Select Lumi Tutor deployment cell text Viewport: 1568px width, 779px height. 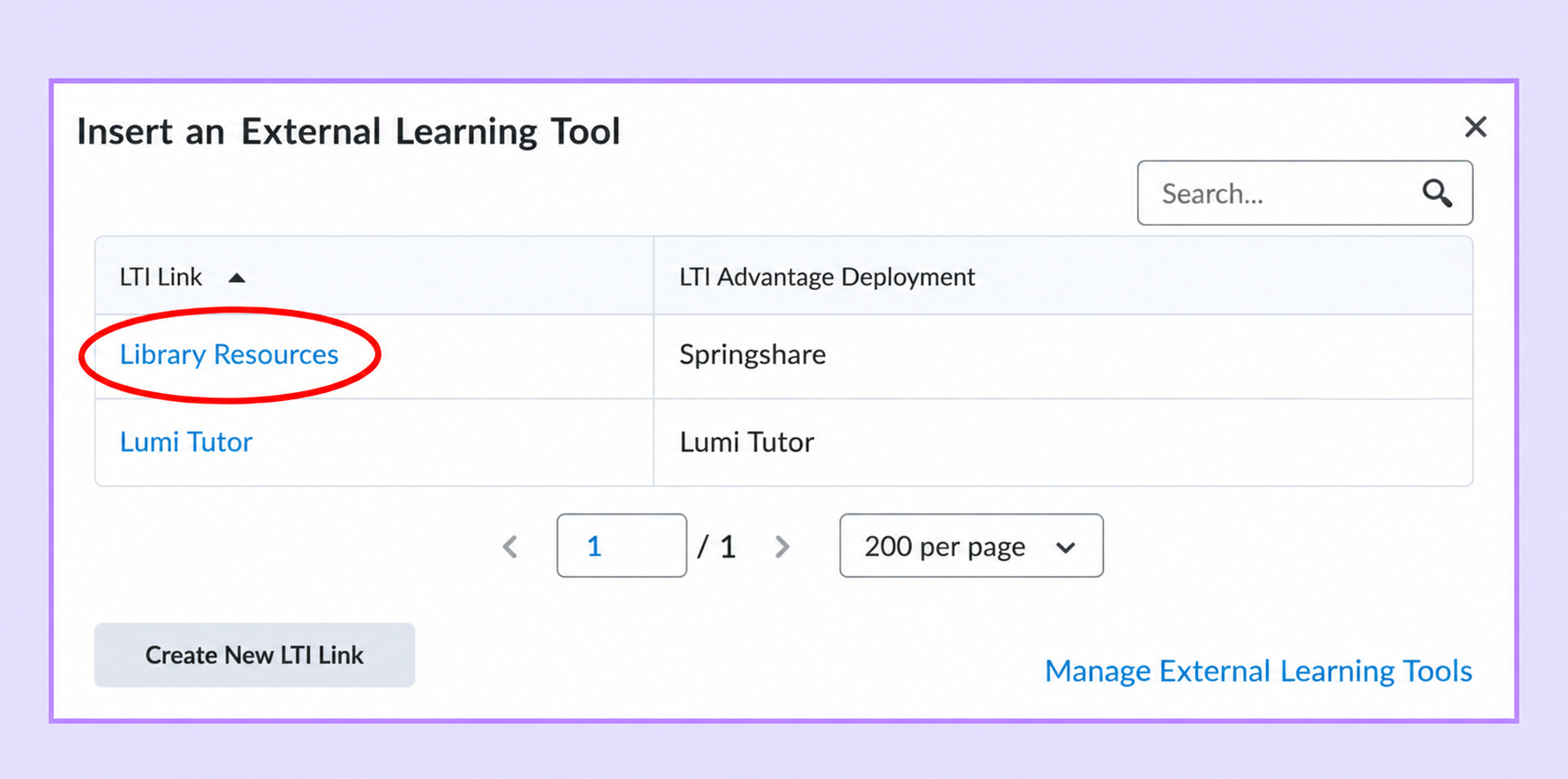click(746, 441)
